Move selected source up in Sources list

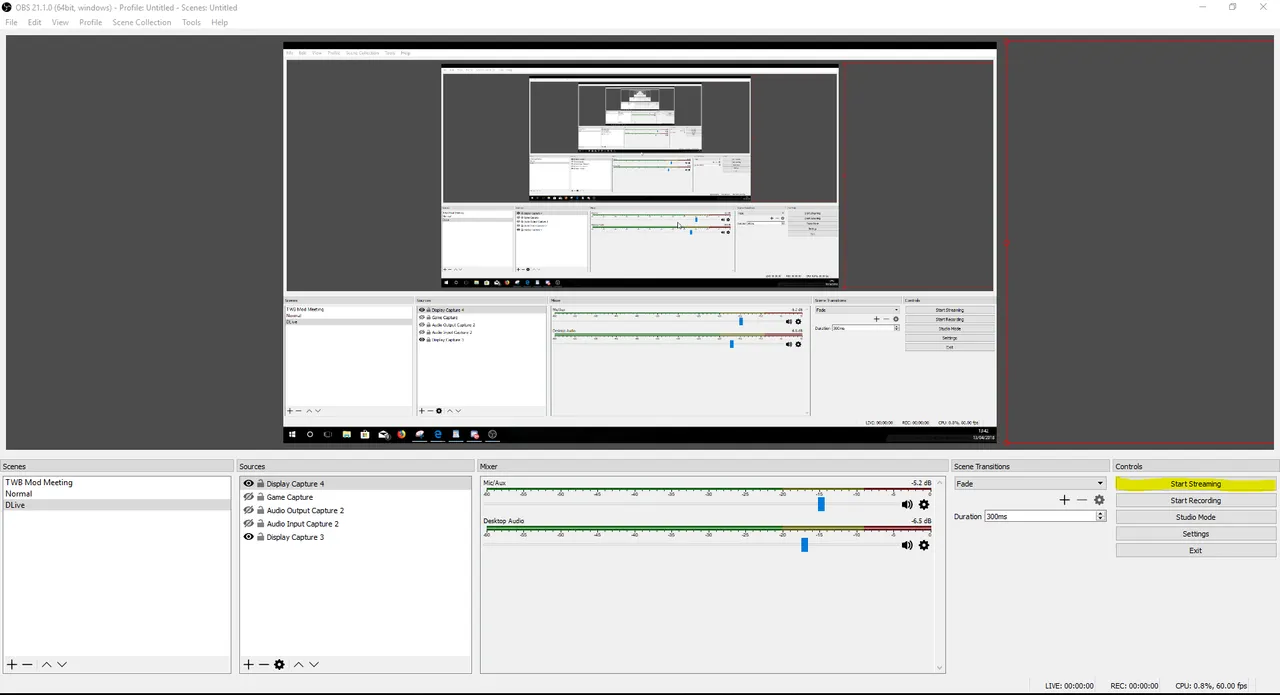point(298,664)
